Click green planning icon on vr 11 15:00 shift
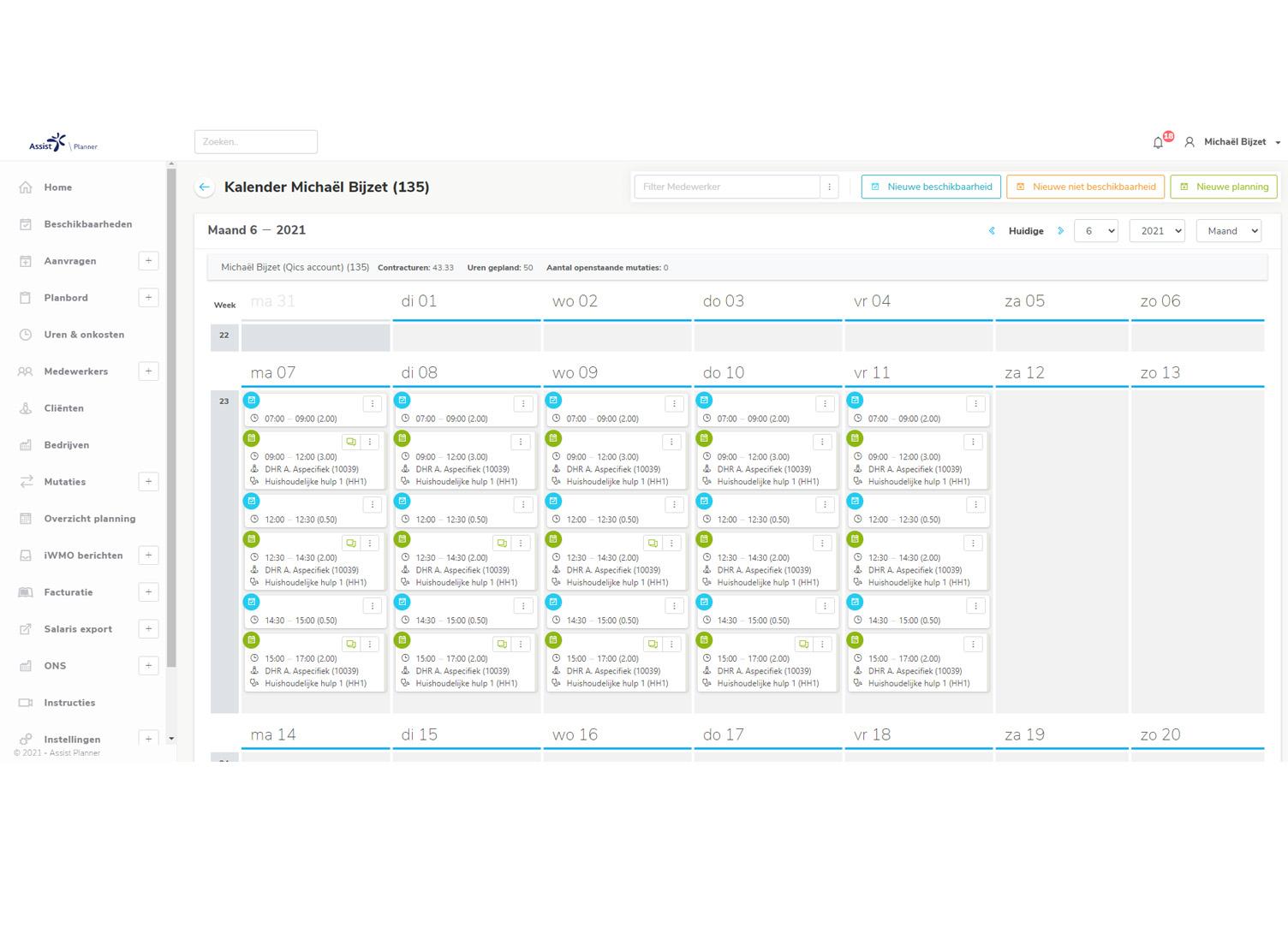Image resolution: width=1288 pixels, height=927 pixels. pos(855,640)
